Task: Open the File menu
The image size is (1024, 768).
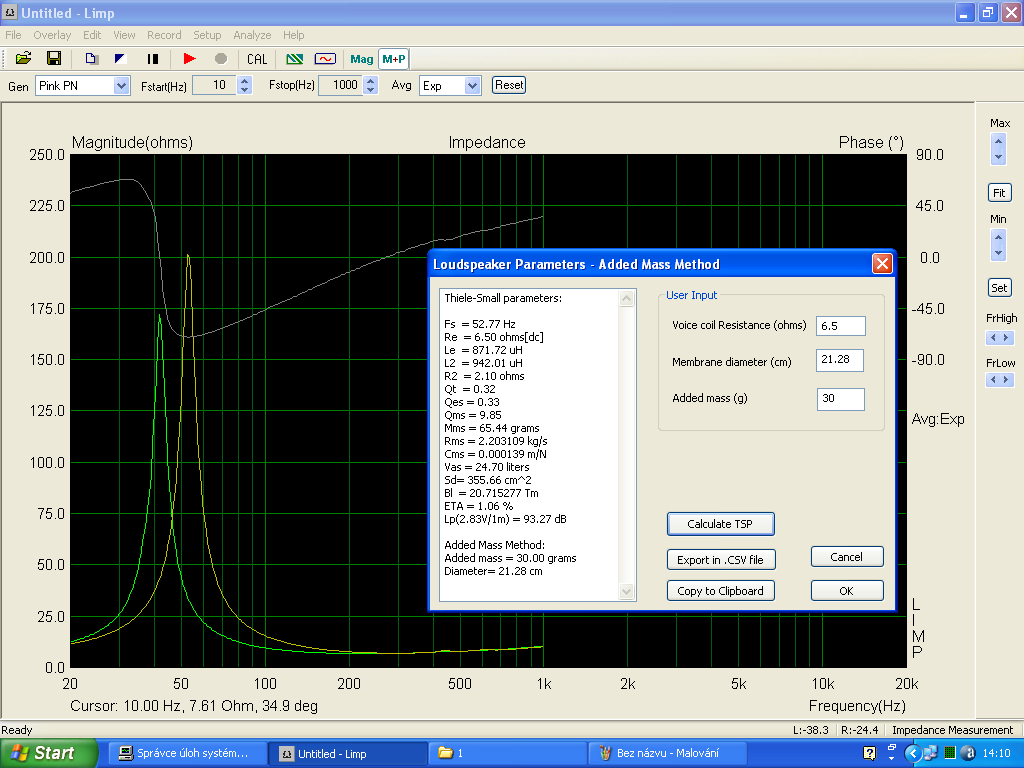Action: 13,35
